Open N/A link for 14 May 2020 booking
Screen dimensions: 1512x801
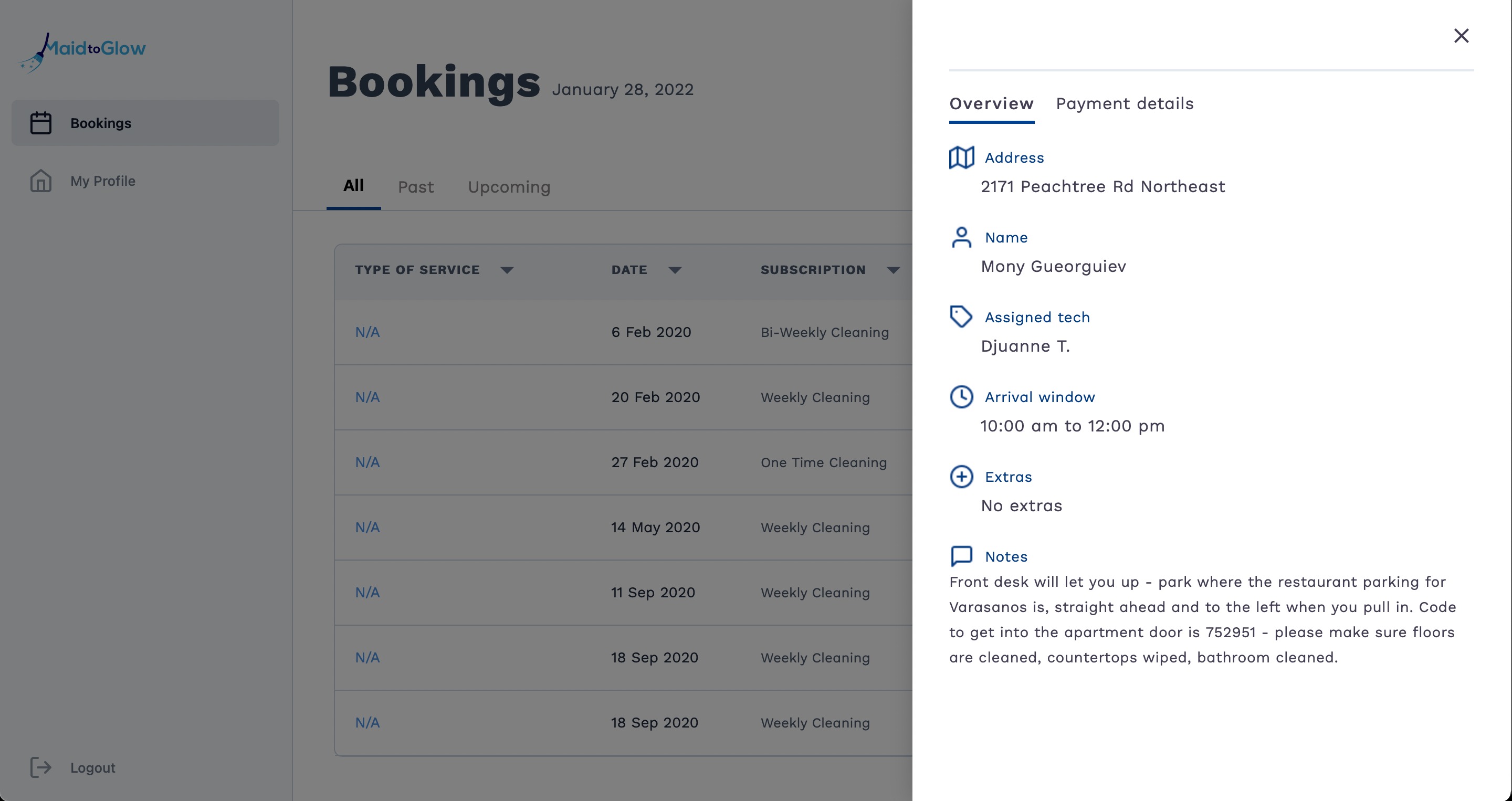pos(367,528)
